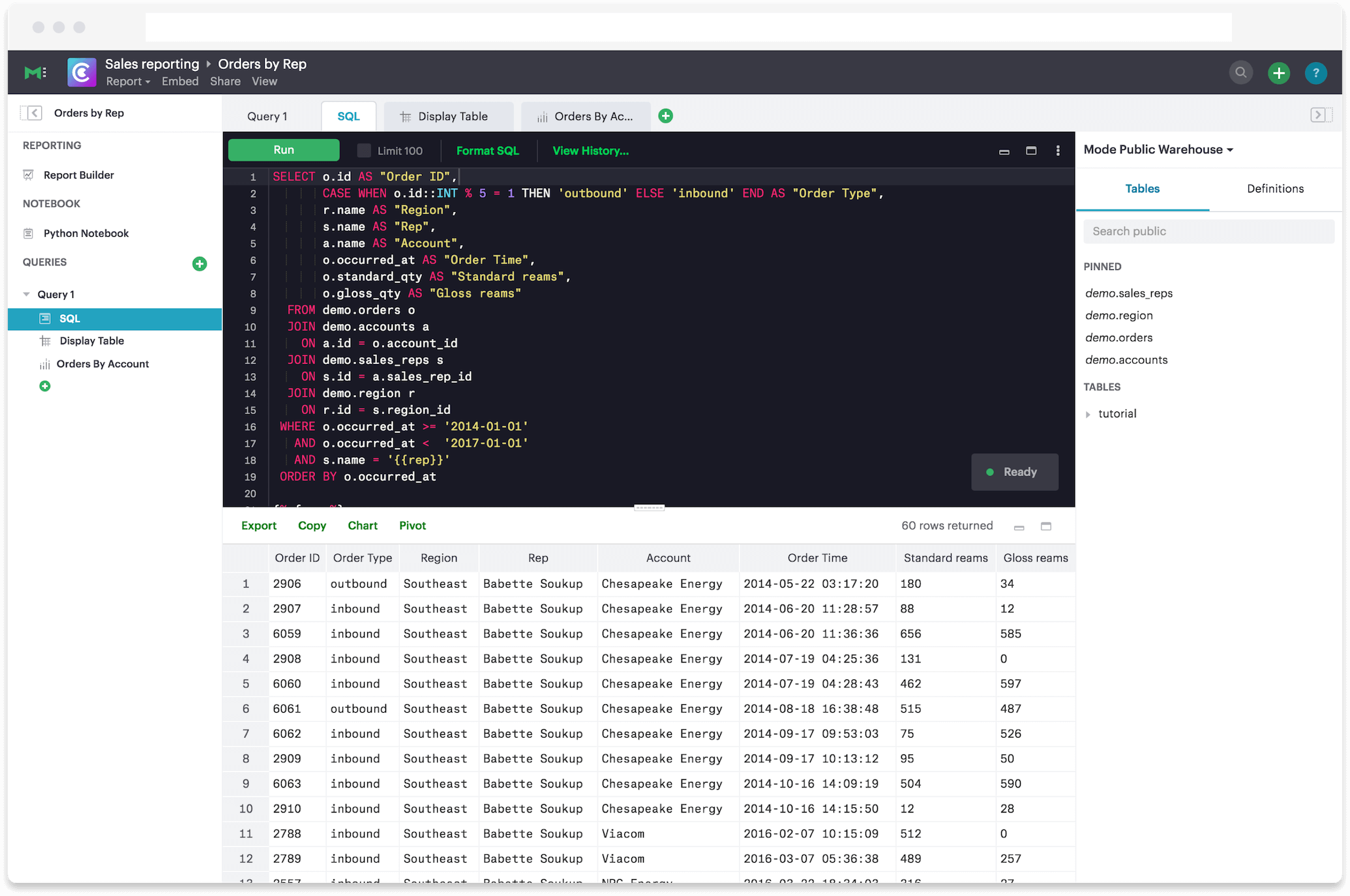
Task: Open the Python Notebook
Action: pyautogui.click(x=85, y=233)
